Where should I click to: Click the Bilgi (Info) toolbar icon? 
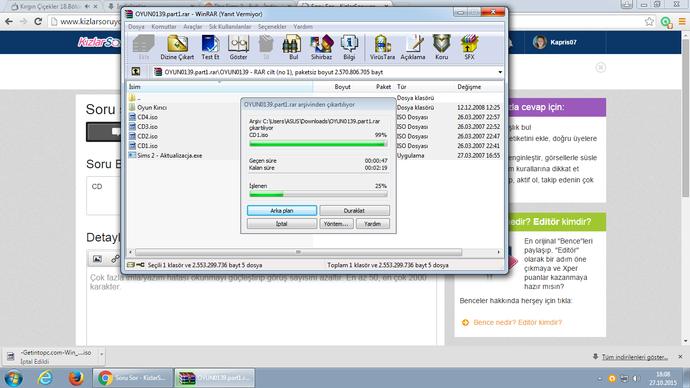[x=349, y=48]
